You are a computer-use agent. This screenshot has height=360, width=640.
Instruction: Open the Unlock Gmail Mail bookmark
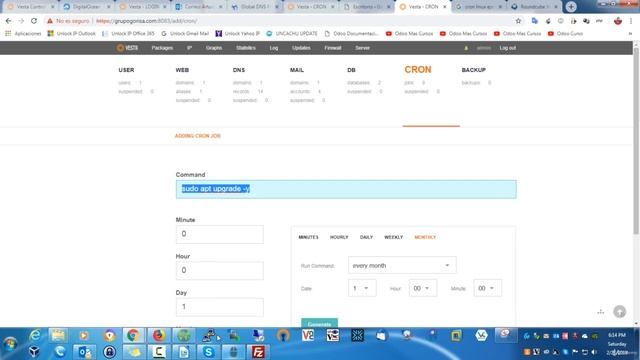[x=185, y=33]
